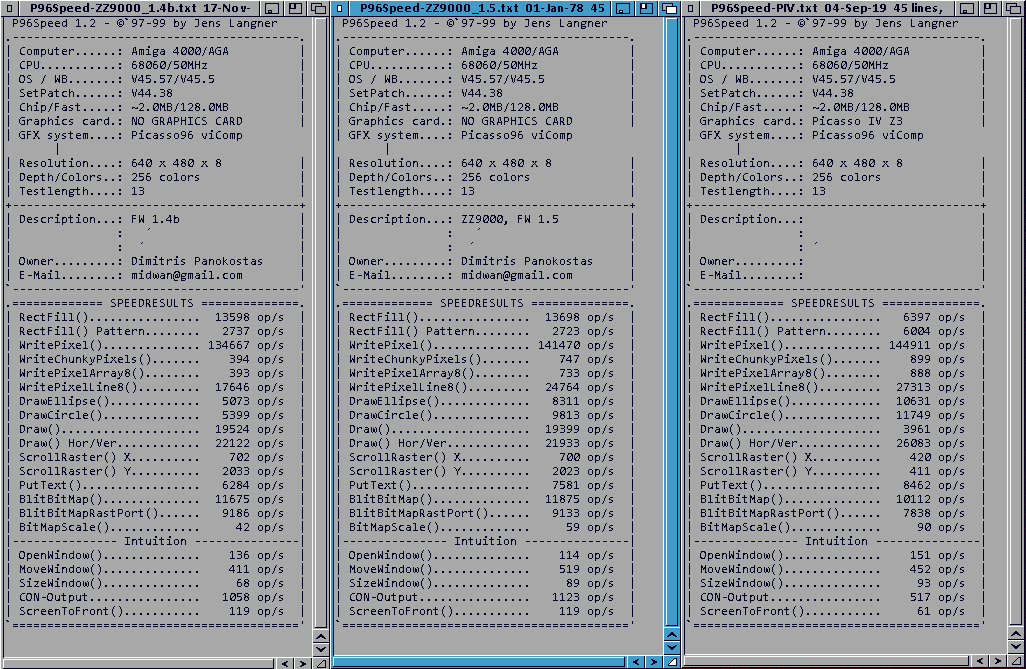Activate window via P96Speed-ZZ9000_1.4b.txt title bar
The image size is (1026, 669).
[140, 9]
